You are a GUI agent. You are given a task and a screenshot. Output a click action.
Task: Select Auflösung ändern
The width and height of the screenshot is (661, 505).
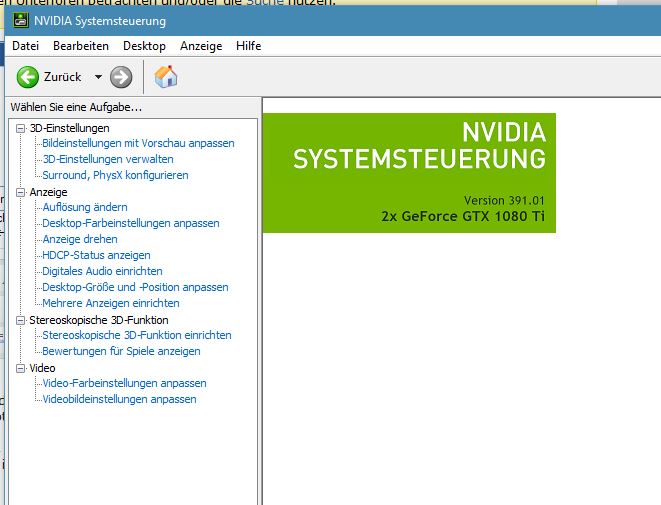pyautogui.click(x=85, y=207)
